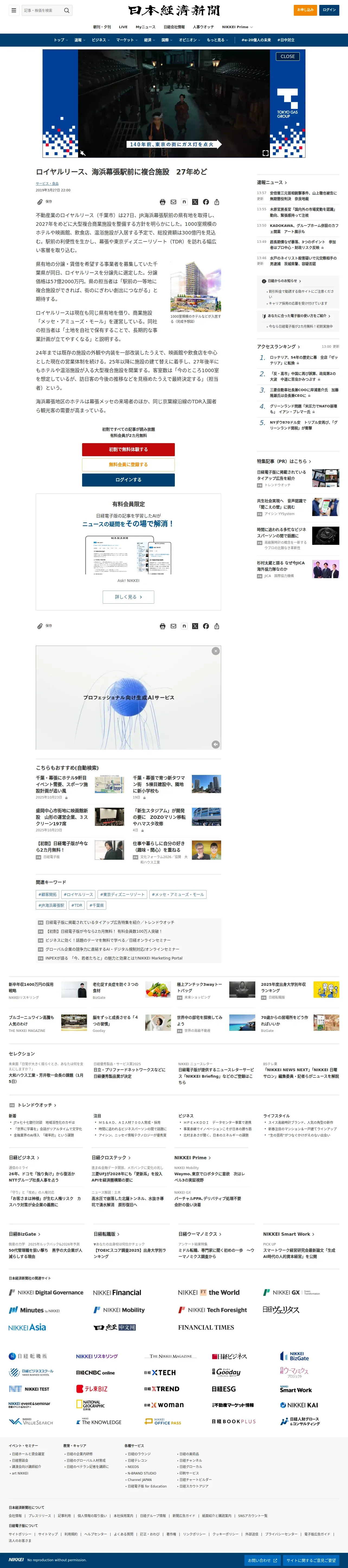Expand the 国際 navigation dropdown
Viewport: 348px width, 1568px height.
point(167,40)
